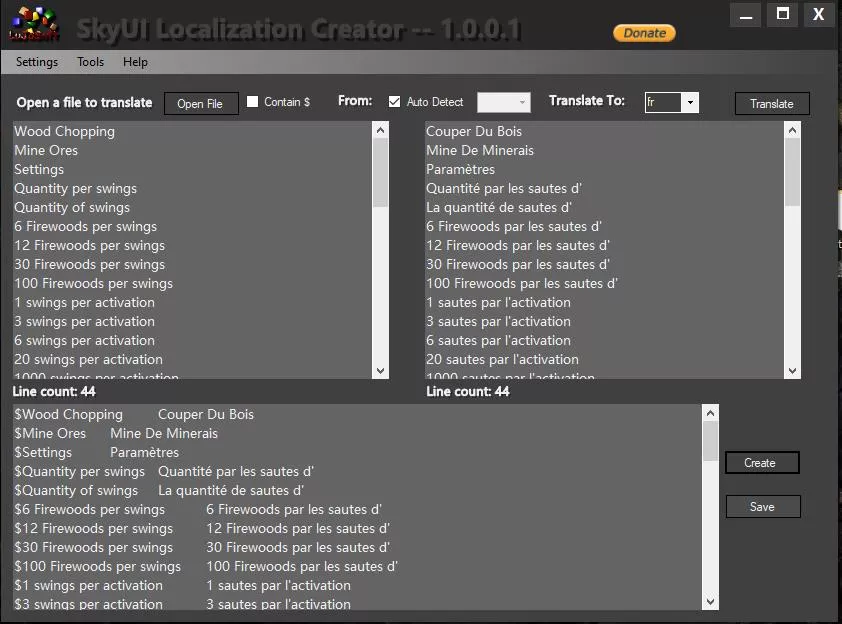Screen dimensions: 842x624
Task: Click '12 Firewoods par les sautes d'' translated line
Action: [x=518, y=245]
